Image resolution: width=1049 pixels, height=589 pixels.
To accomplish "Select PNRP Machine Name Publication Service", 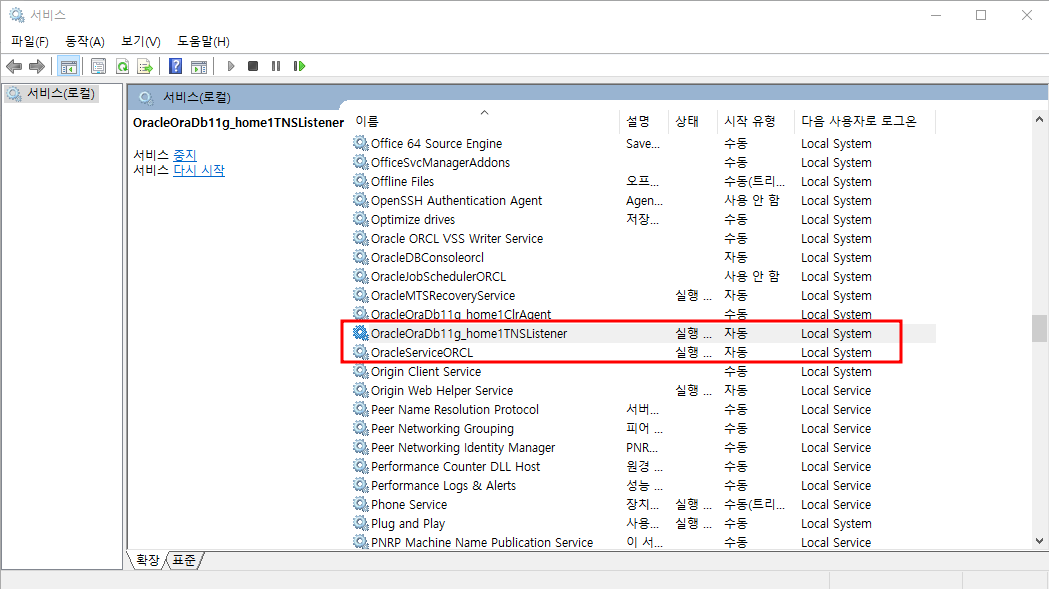I will click(x=482, y=542).
